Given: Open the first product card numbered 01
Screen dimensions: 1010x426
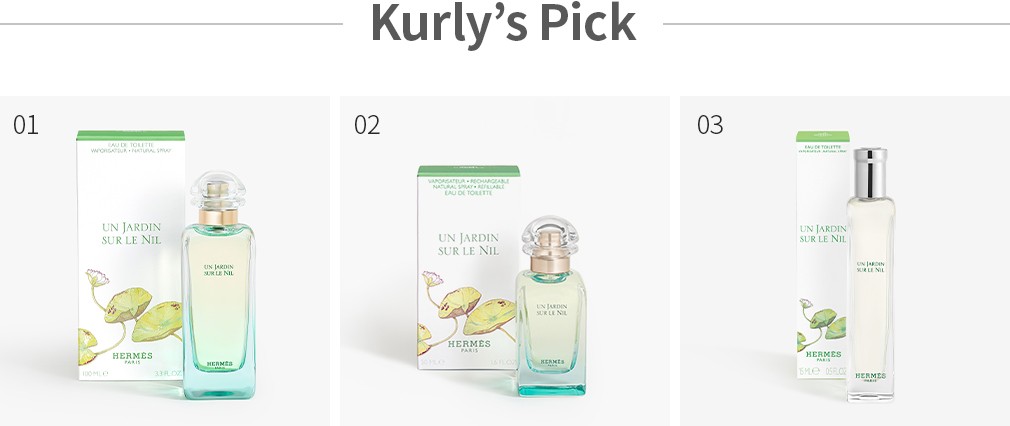Looking at the screenshot, I should click(x=165, y=261).
